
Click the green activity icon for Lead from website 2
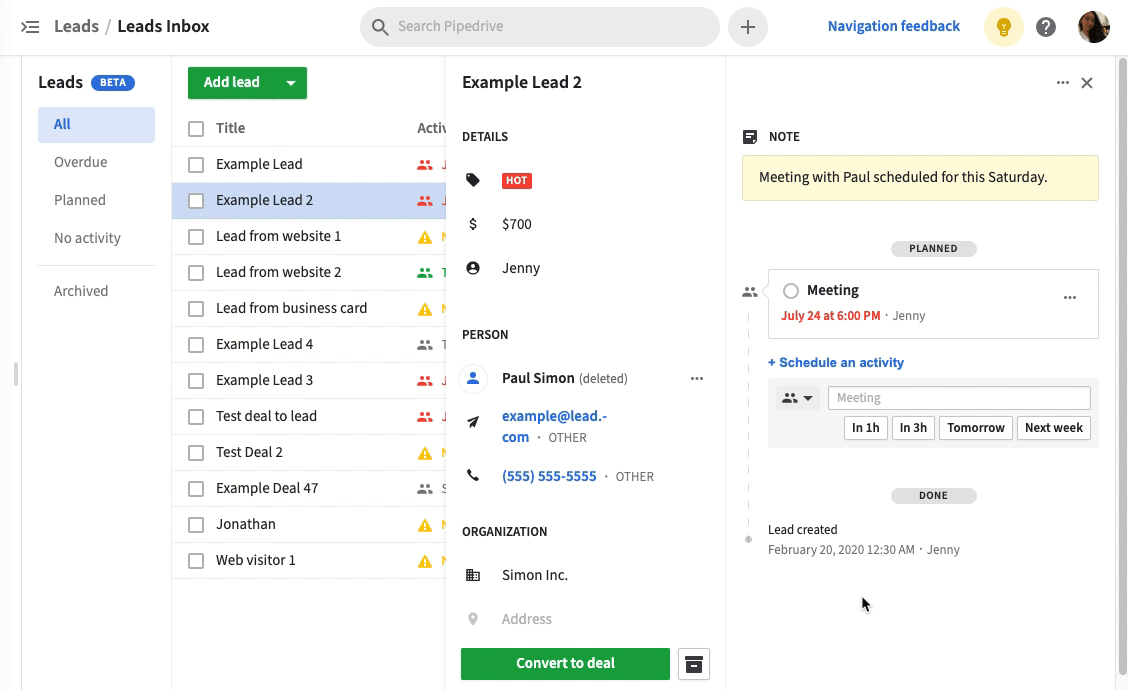[425, 273]
